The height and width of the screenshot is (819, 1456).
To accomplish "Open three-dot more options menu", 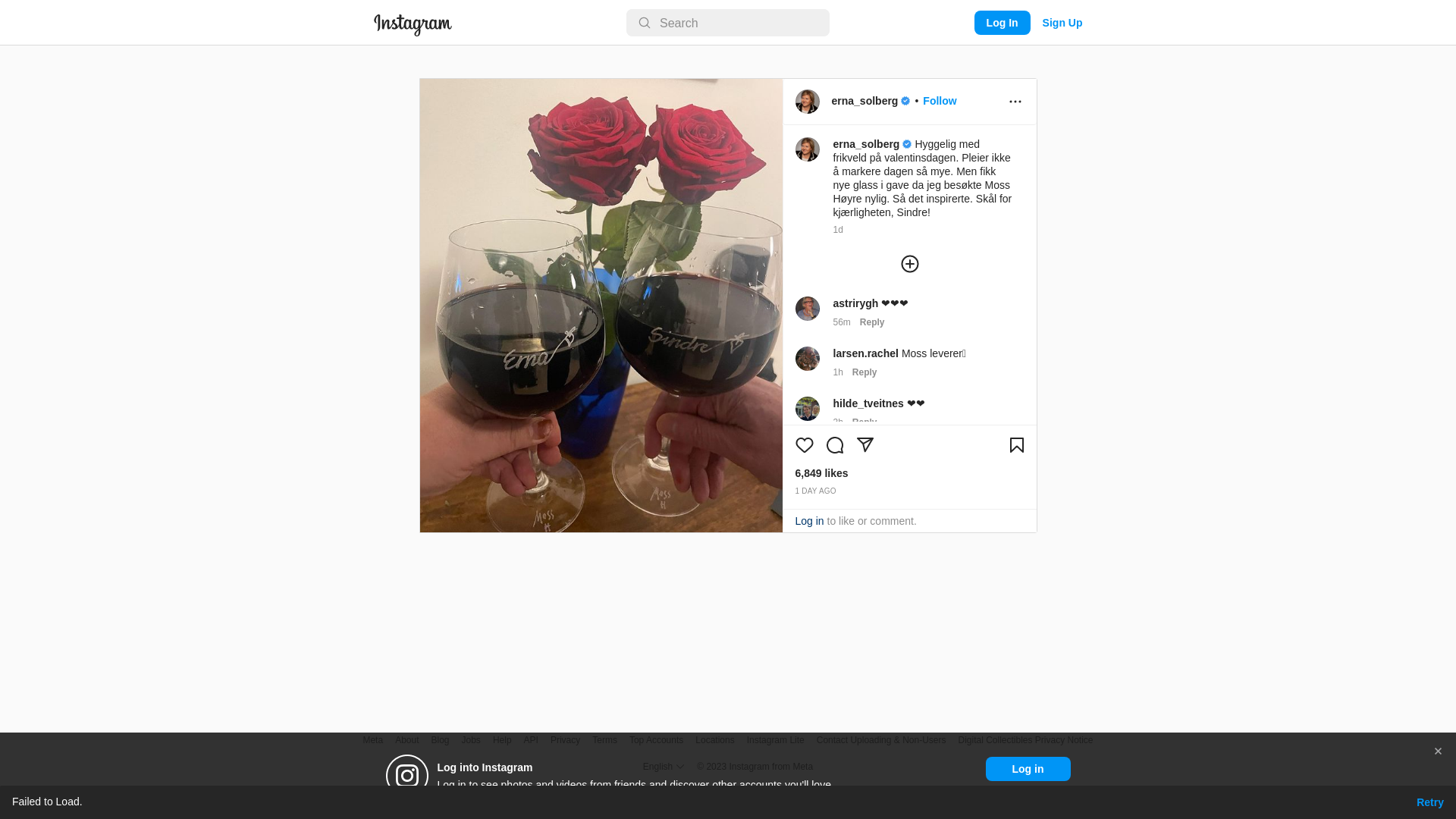I will click(1015, 102).
